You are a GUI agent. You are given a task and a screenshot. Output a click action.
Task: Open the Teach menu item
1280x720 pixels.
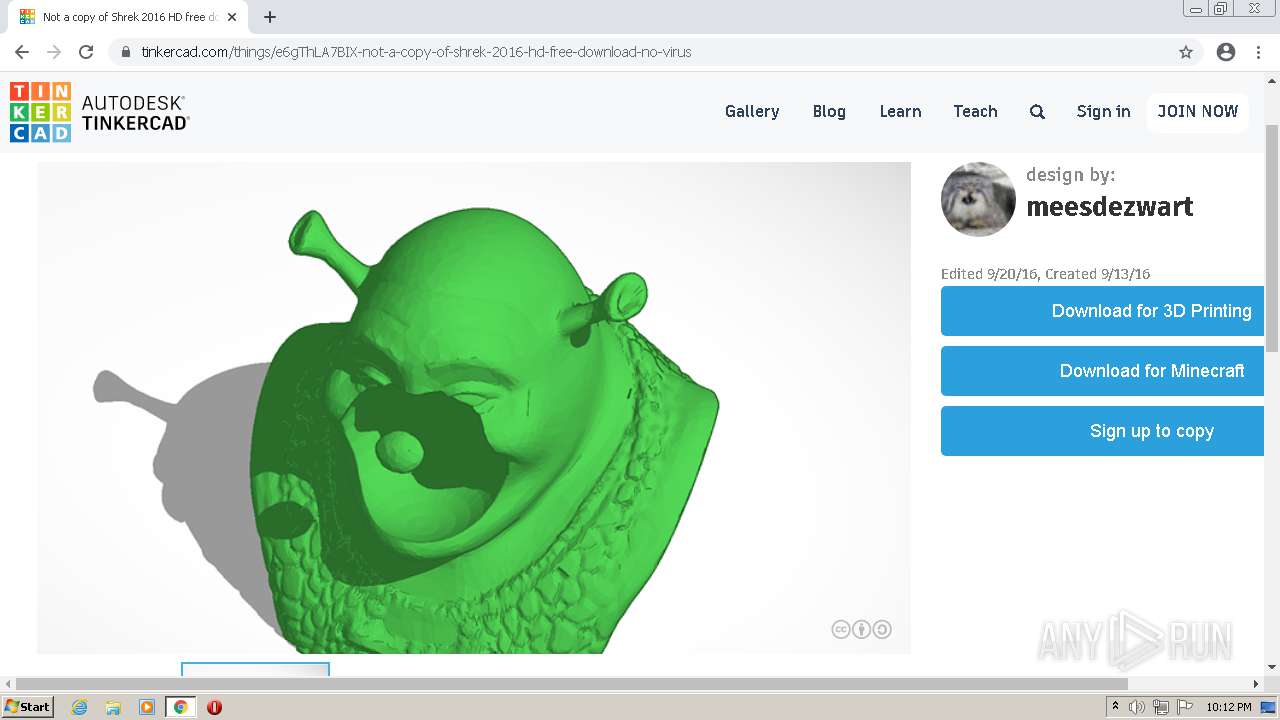[x=975, y=112]
